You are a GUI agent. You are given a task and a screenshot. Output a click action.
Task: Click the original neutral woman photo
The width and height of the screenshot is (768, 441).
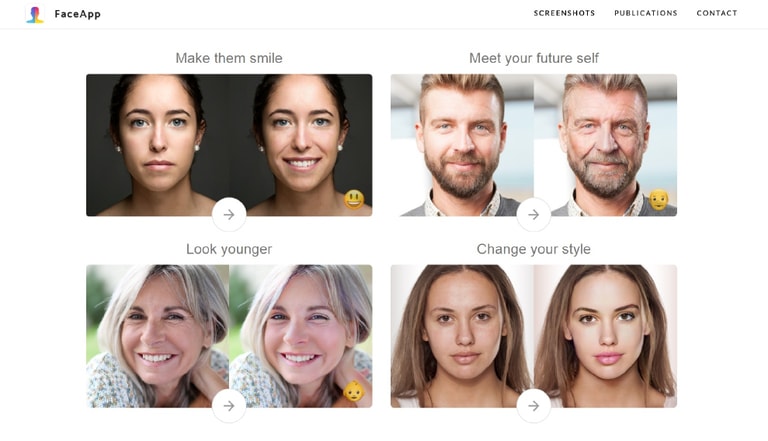[158, 145]
